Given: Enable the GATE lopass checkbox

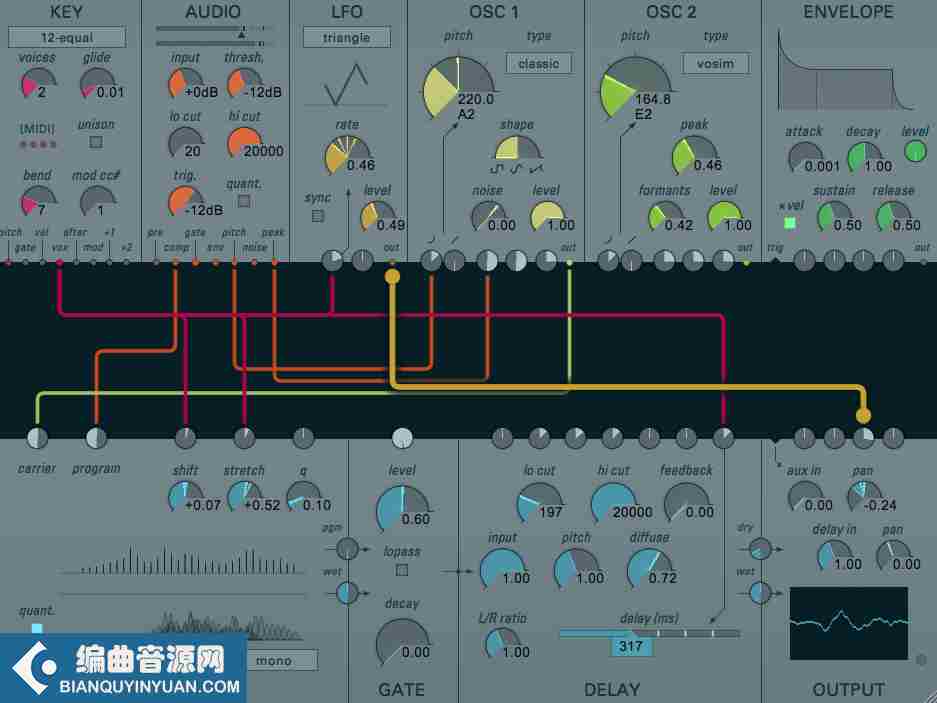Looking at the screenshot, I should [402, 570].
